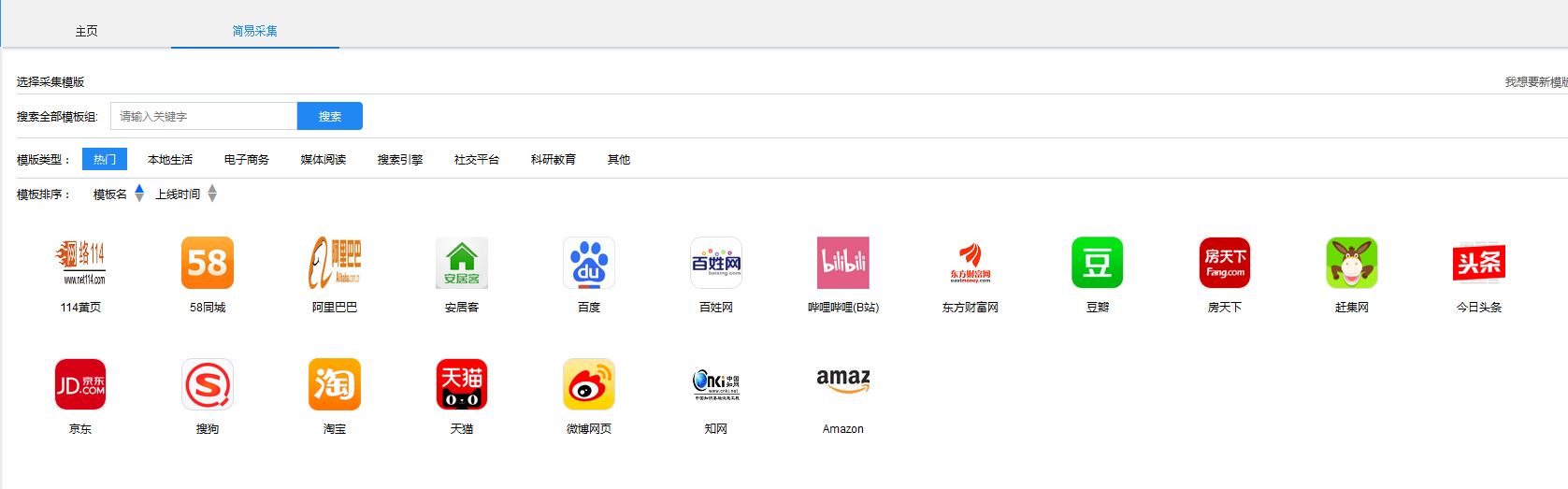1568x489 pixels.
Task: Select the 京东 JD.COM icon
Action: pyautogui.click(x=80, y=384)
